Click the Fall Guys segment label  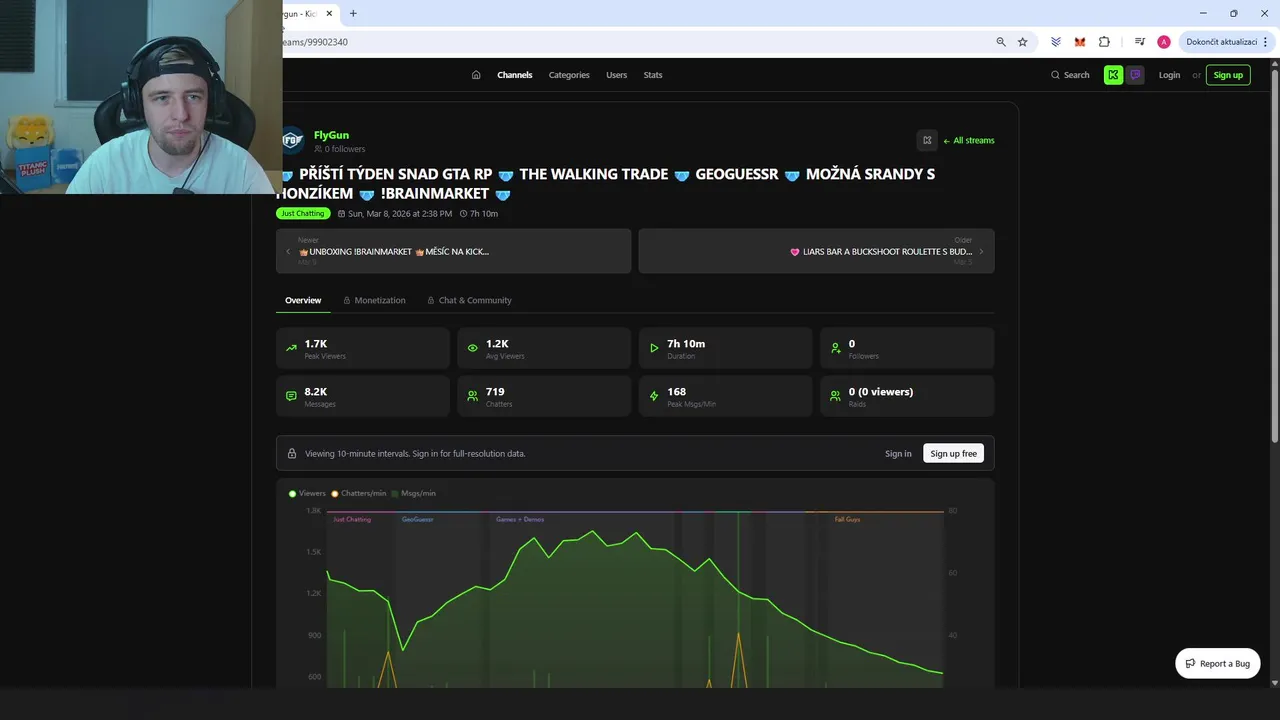[847, 519]
